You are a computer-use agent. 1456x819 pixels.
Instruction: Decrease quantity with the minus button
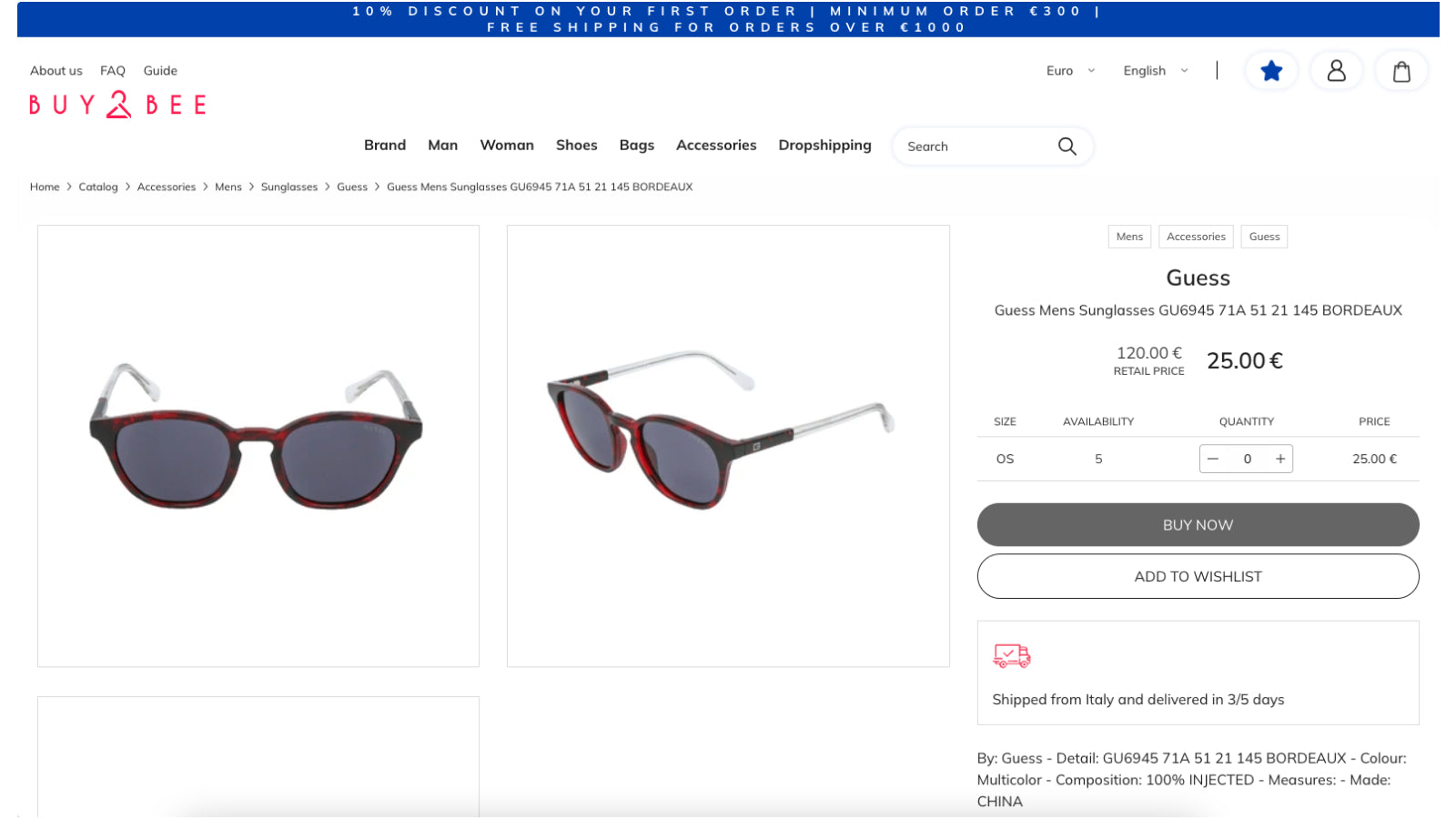coord(1213,460)
